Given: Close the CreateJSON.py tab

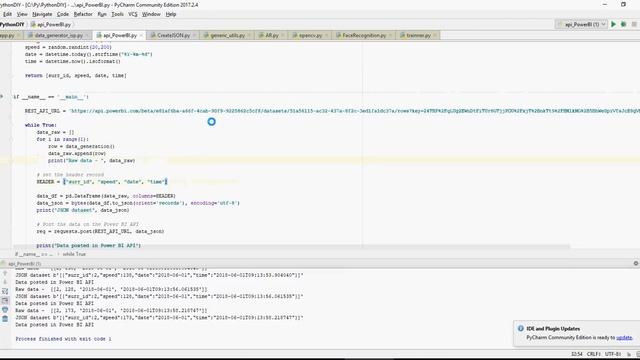Looking at the screenshot, I should (x=194, y=36).
